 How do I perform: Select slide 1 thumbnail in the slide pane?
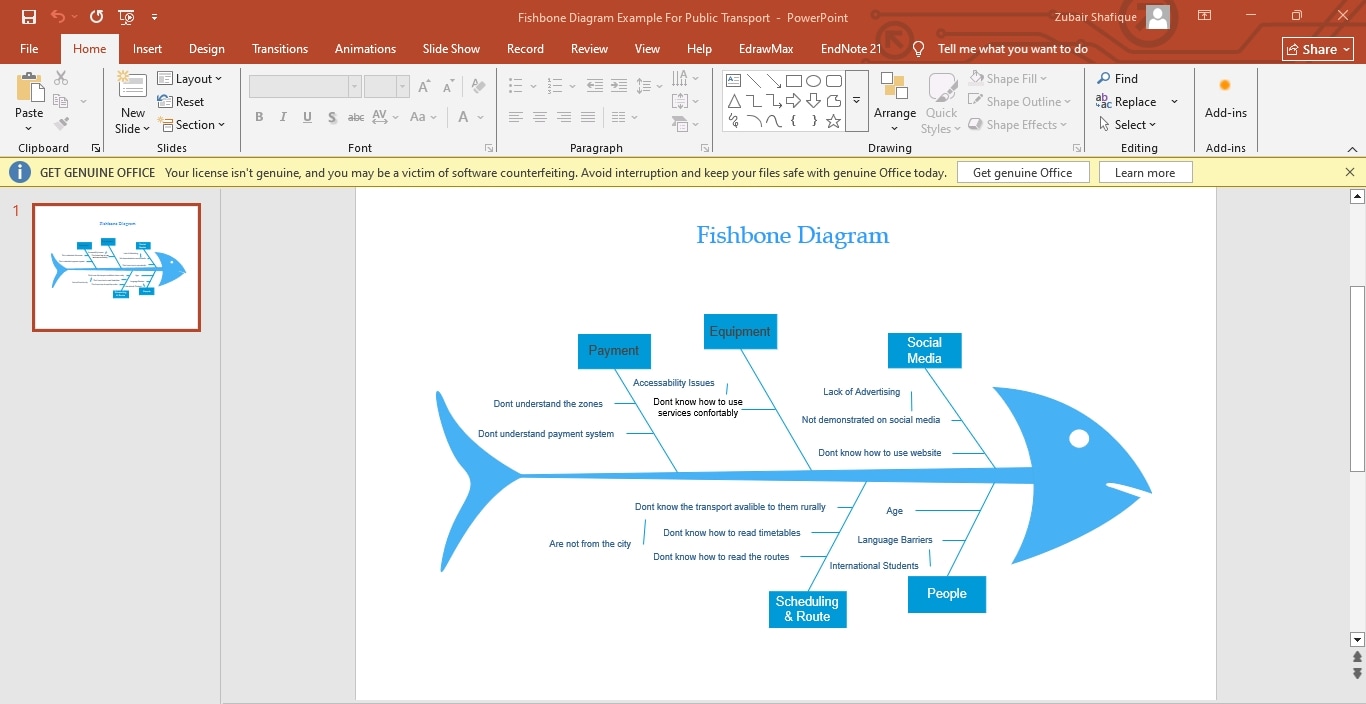[116, 267]
